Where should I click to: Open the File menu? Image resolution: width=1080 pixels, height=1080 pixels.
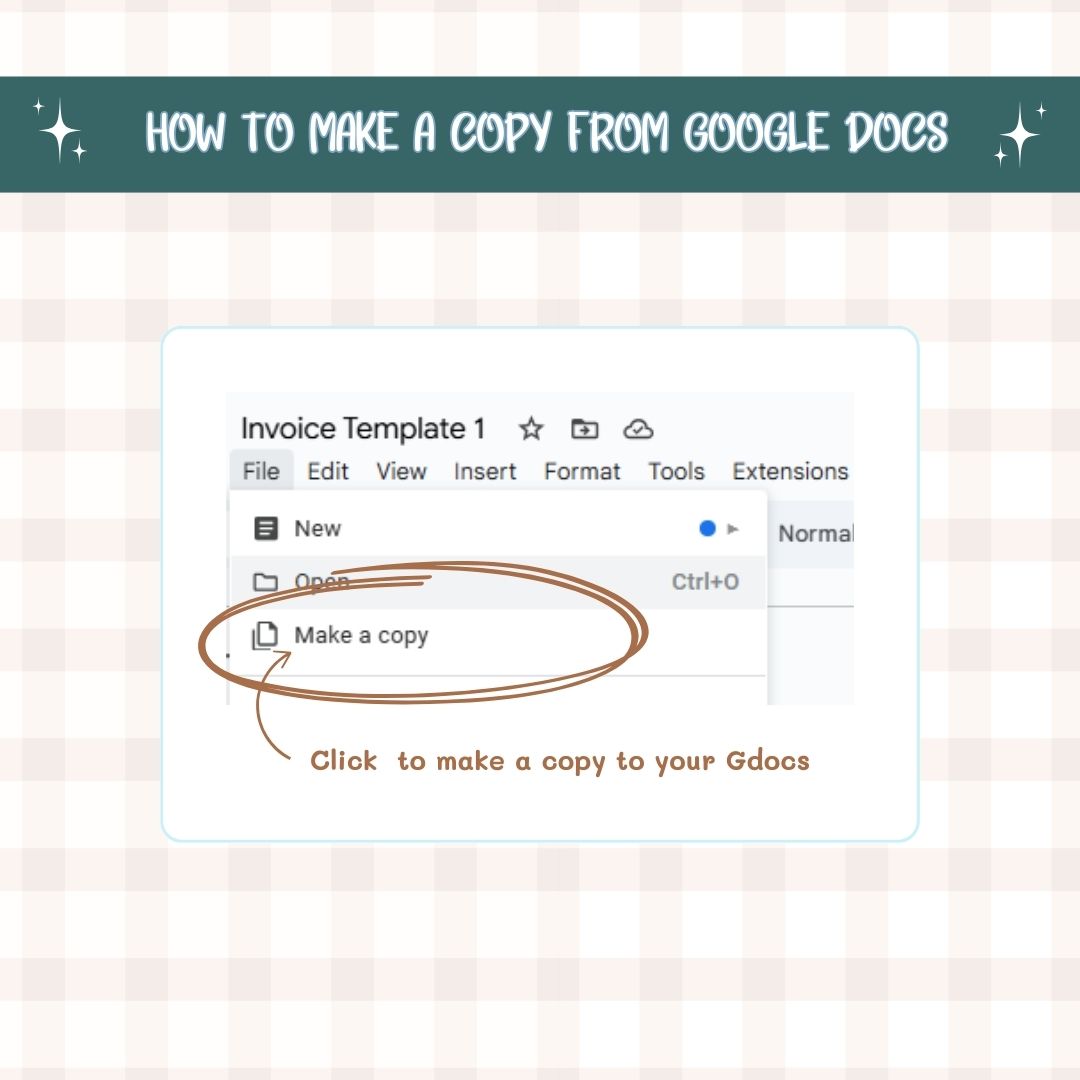[x=261, y=471]
